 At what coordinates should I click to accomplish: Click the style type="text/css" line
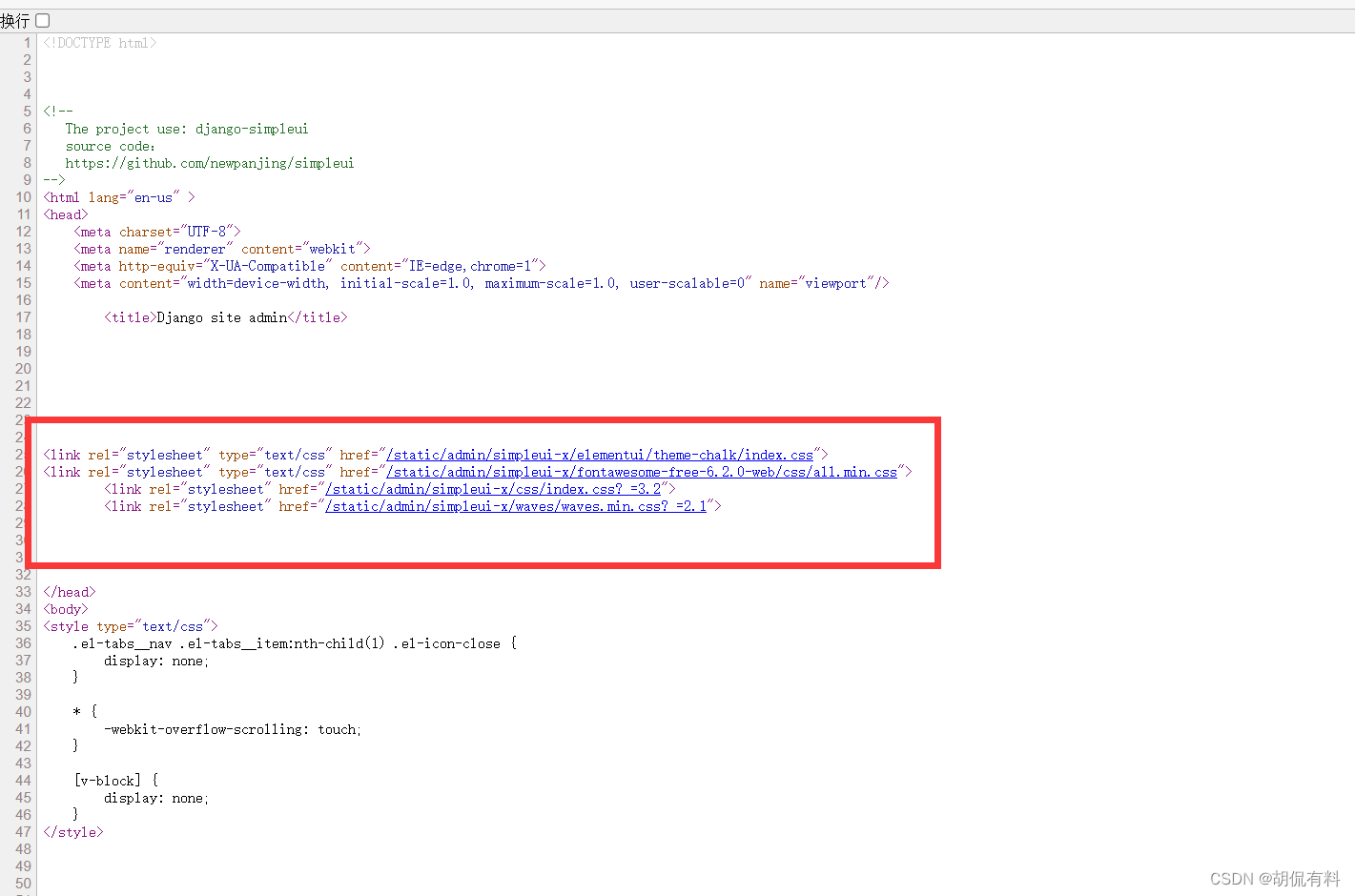131,626
